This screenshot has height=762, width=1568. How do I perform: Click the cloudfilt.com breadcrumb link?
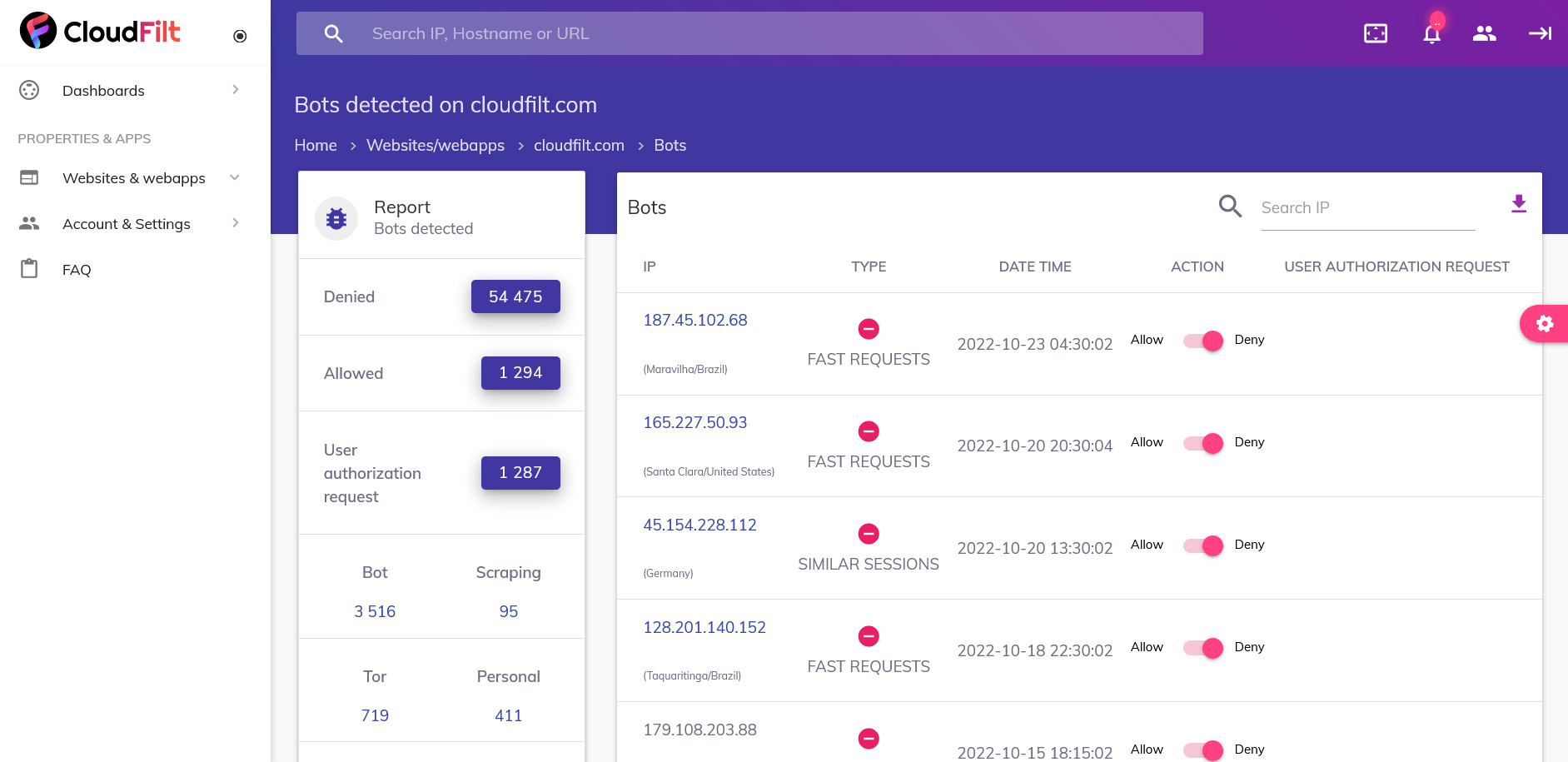[579, 144]
